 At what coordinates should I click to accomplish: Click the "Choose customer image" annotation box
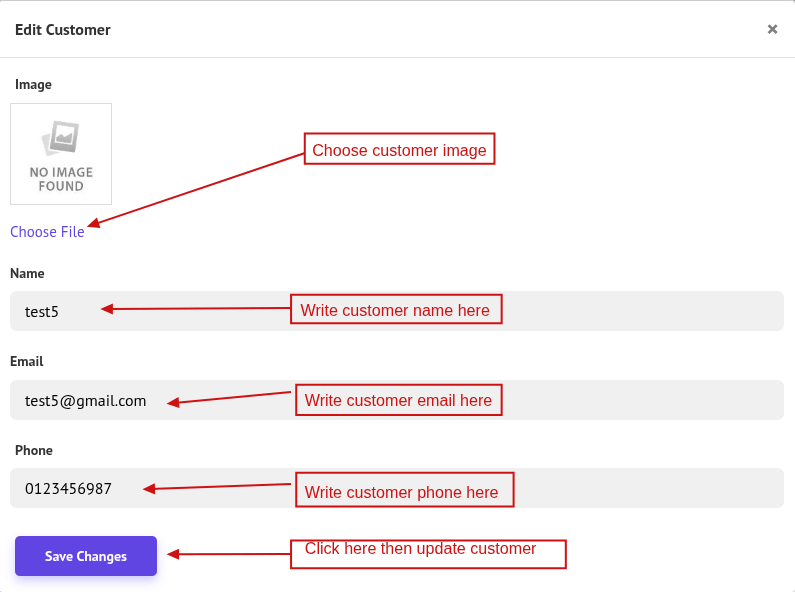tap(399, 150)
